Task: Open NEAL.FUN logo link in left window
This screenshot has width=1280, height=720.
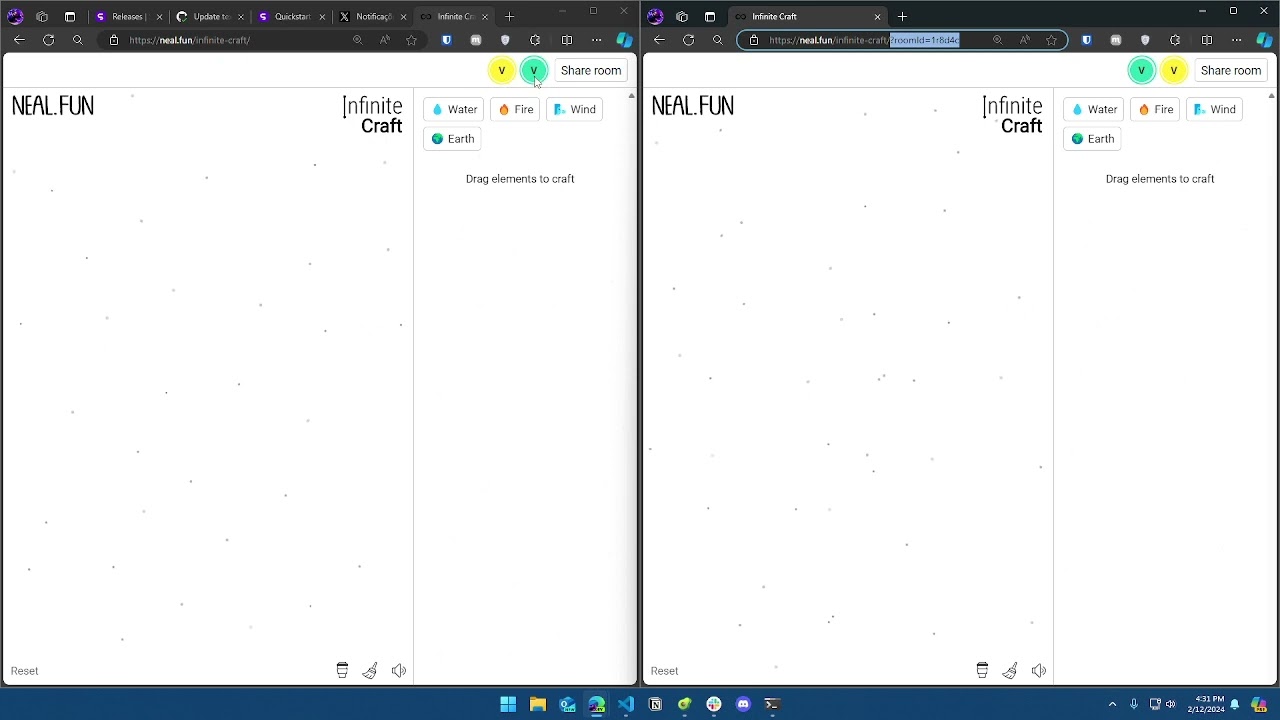Action: pyautogui.click(x=53, y=106)
